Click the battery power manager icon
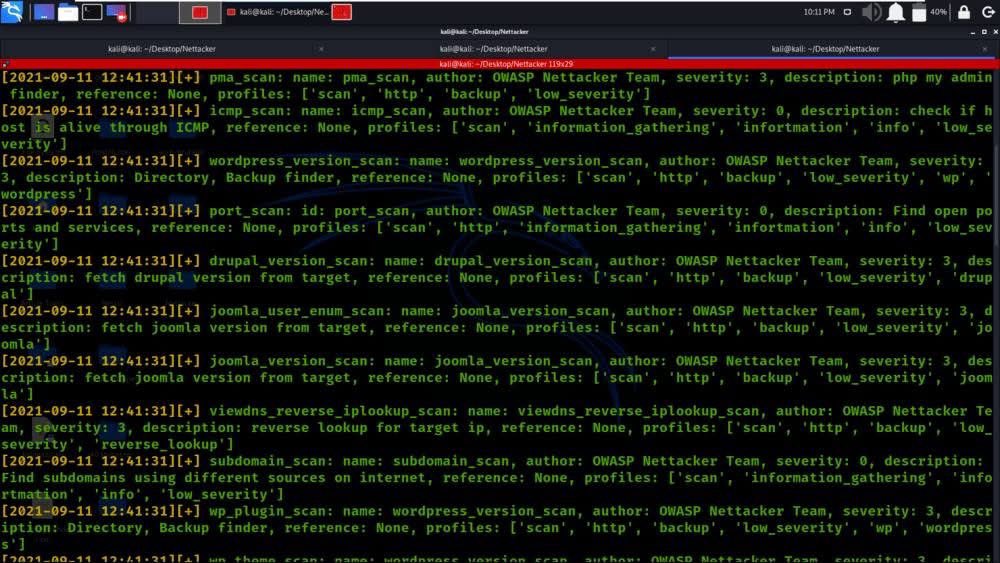This screenshot has height=563, width=1000. (919, 12)
